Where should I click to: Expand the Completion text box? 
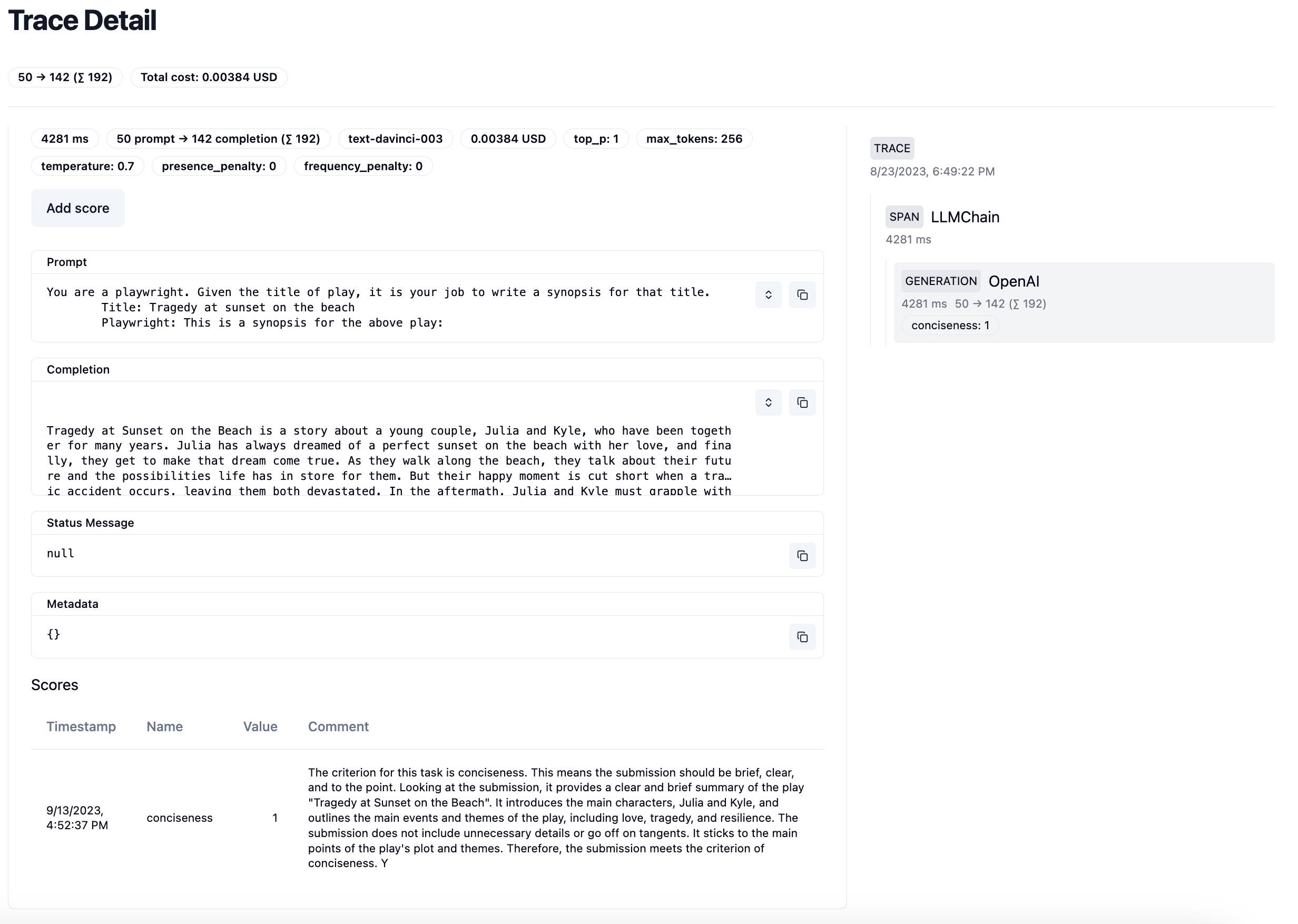pos(768,402)
